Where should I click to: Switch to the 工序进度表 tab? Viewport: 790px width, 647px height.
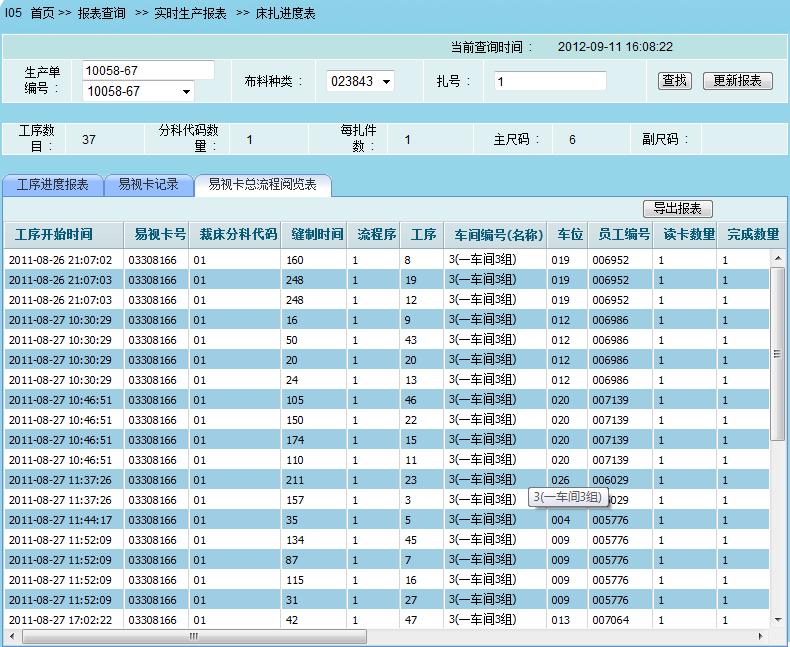click(52, 185)
